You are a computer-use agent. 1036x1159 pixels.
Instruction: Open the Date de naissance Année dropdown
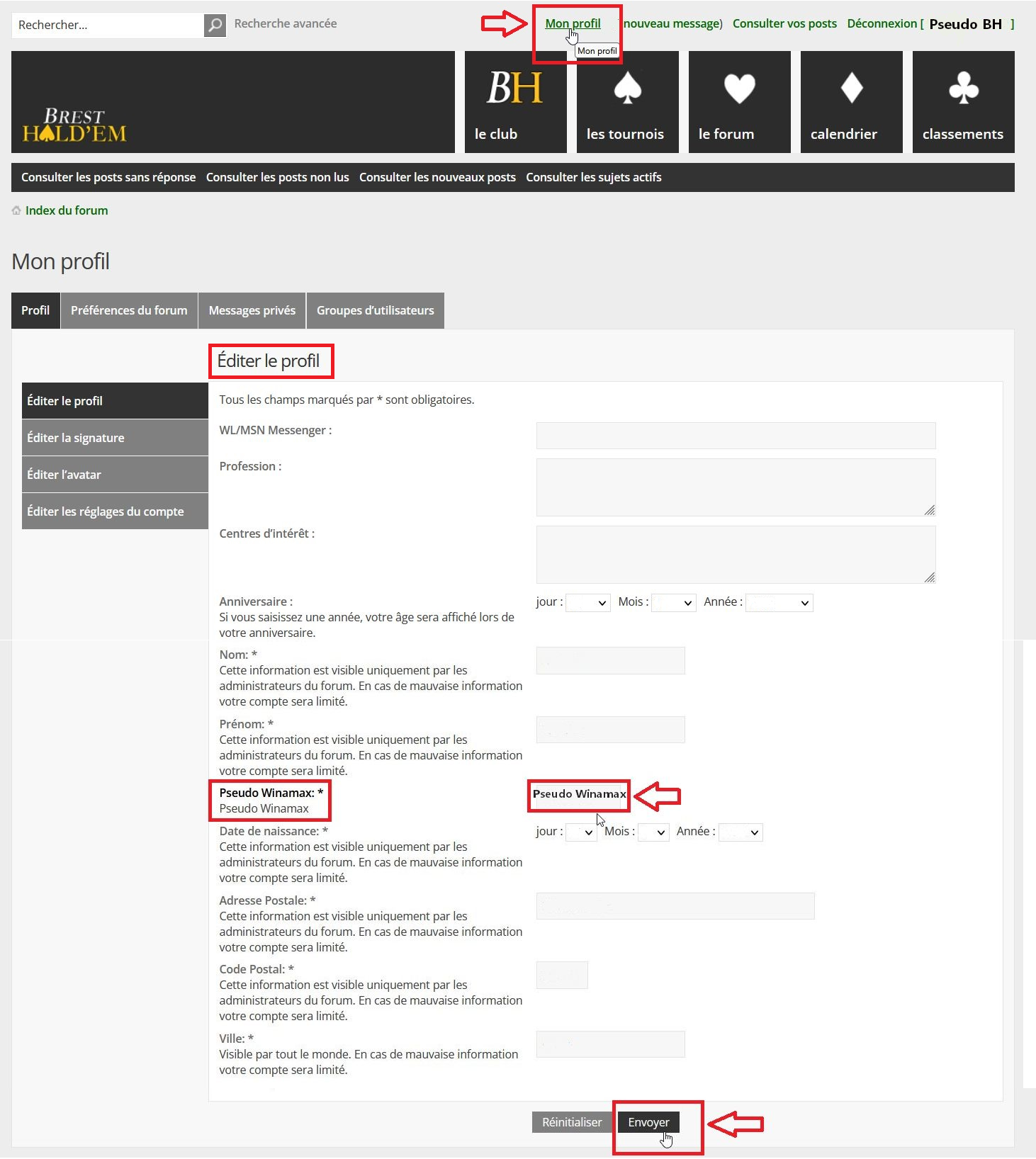coord(741,832)
